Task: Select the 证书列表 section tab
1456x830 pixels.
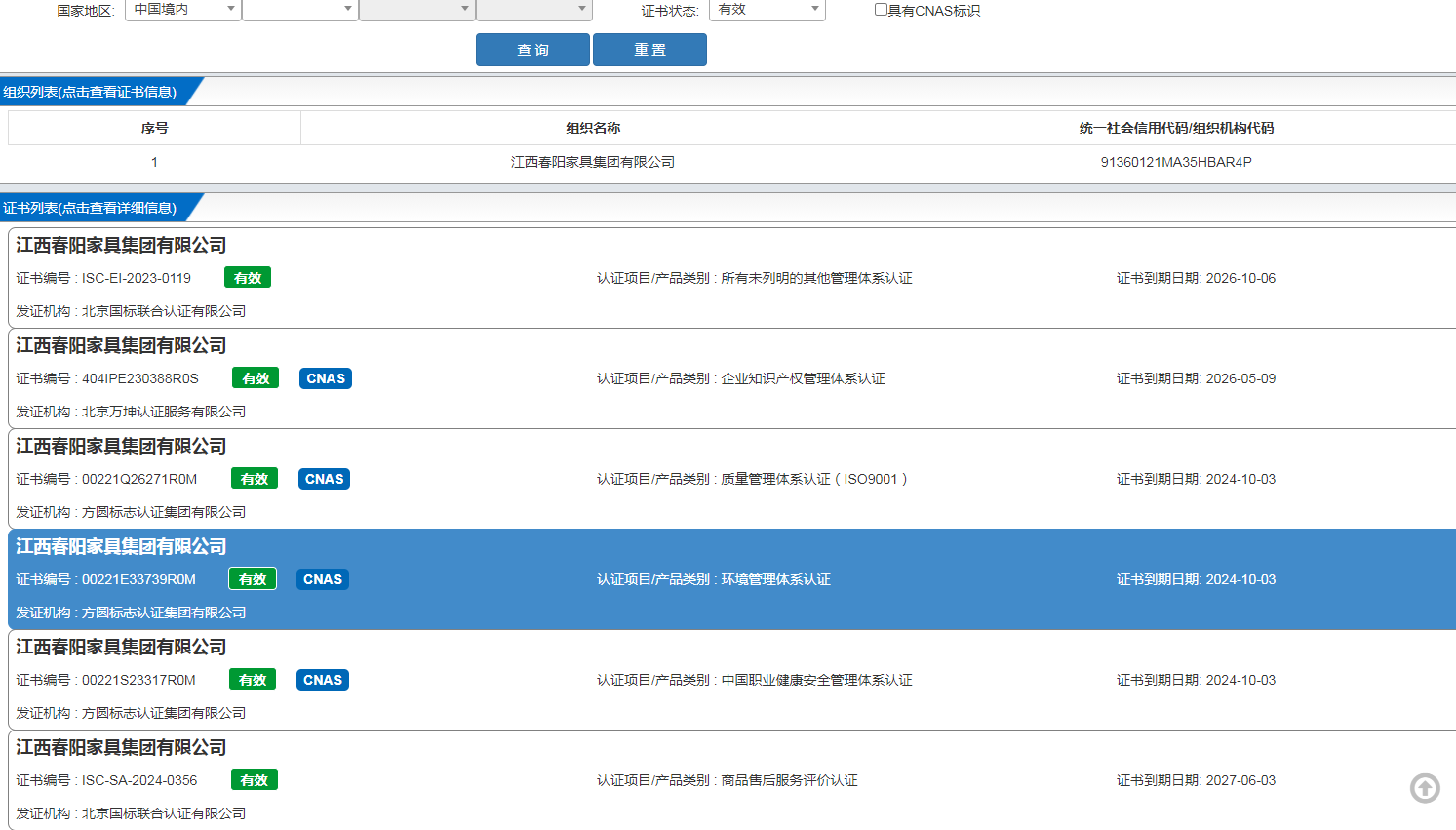Action: 96,208
